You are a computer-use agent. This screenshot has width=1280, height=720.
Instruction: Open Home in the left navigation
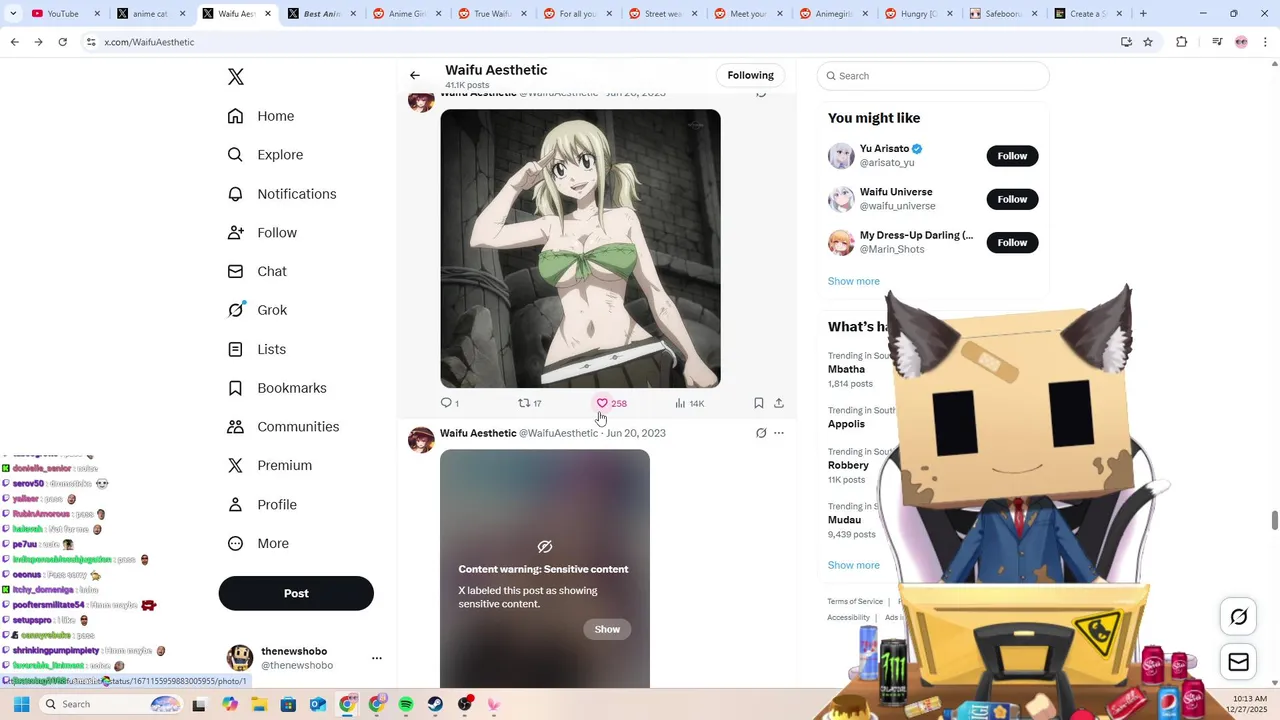[x=261, y=116]
